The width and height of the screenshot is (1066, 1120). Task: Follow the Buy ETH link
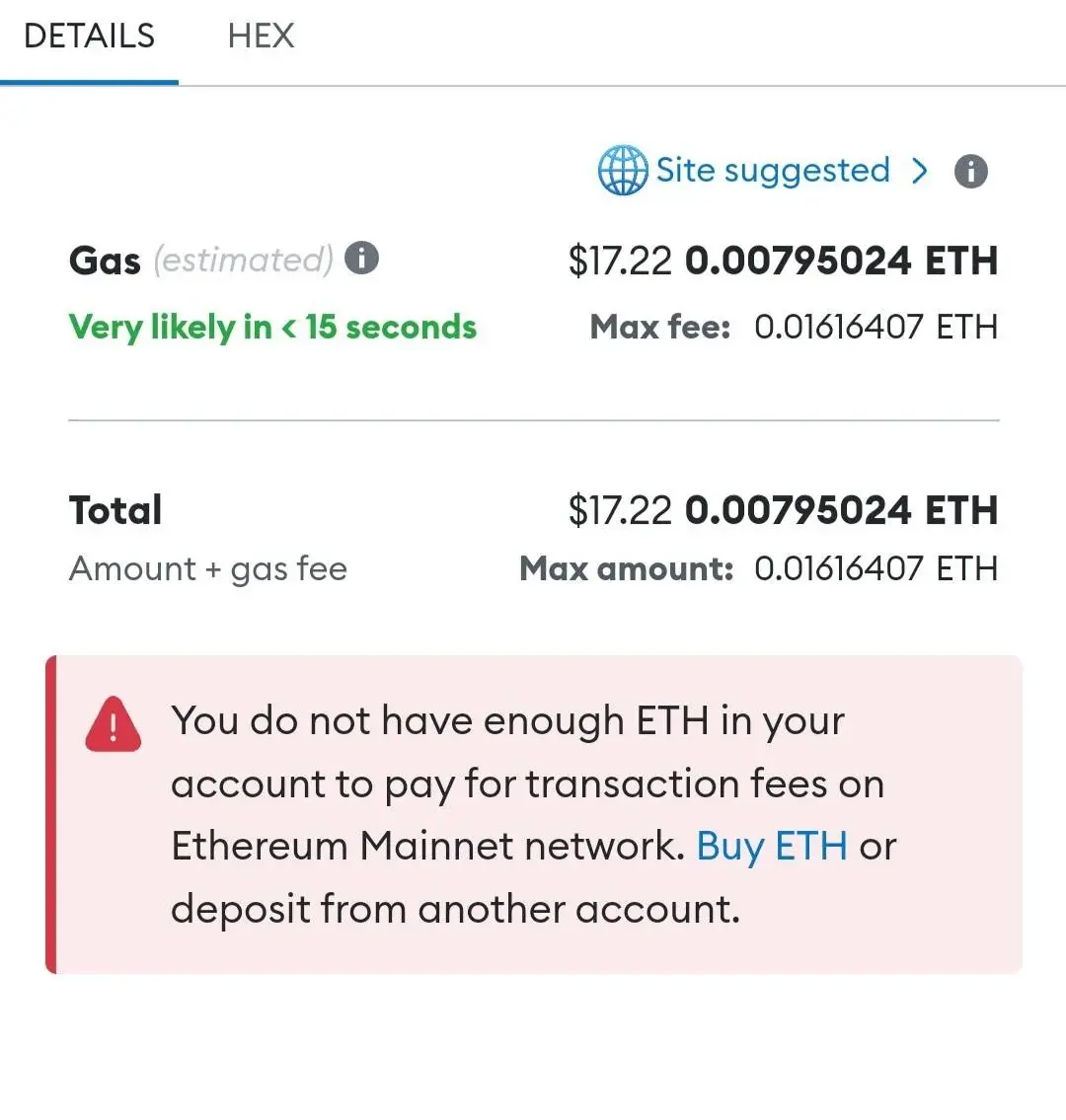tap(772, 847)
